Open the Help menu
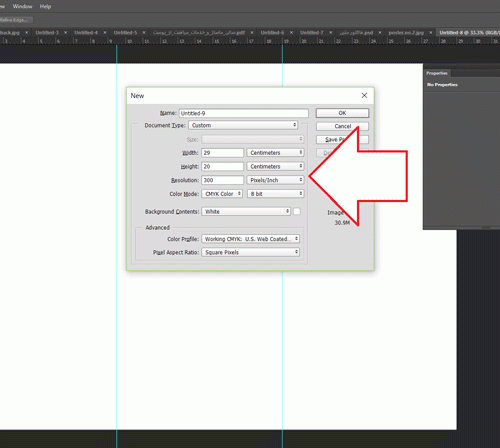Image resolution: width=500 pixels, height=448 pixels. pyautogui.click(x=45, y=6)
